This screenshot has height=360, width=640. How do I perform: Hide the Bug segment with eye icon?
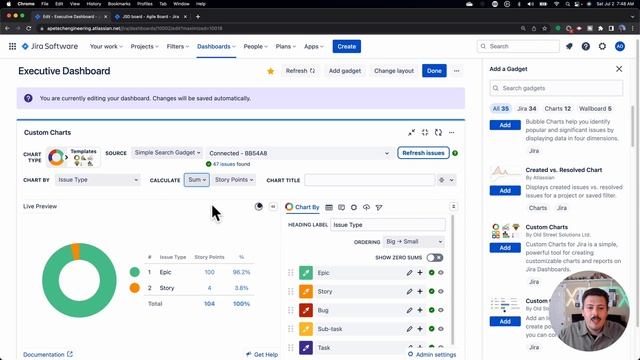441,310
